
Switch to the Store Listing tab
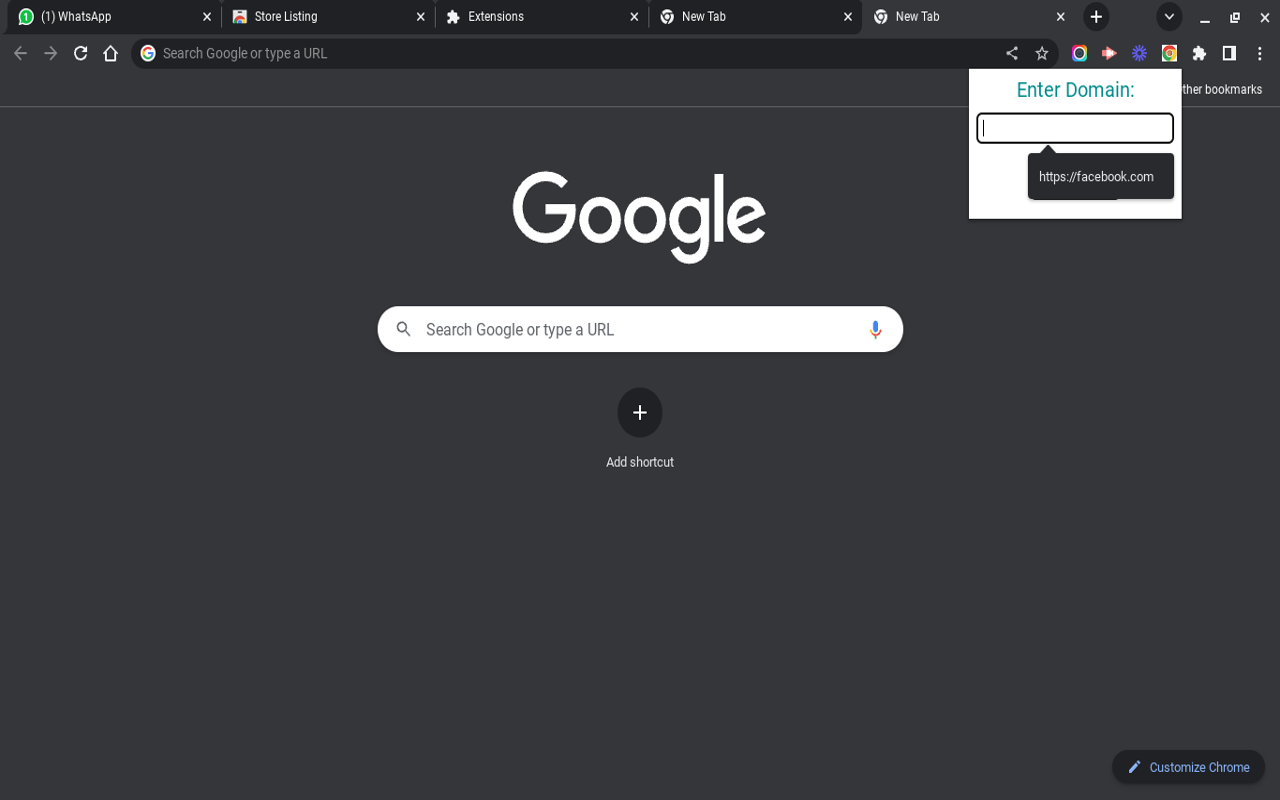[x=328, y=17]
